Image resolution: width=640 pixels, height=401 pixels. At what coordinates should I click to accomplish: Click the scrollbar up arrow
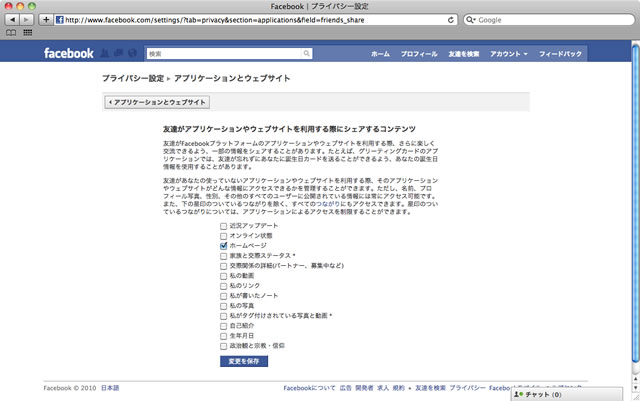(x=636, y=379)
